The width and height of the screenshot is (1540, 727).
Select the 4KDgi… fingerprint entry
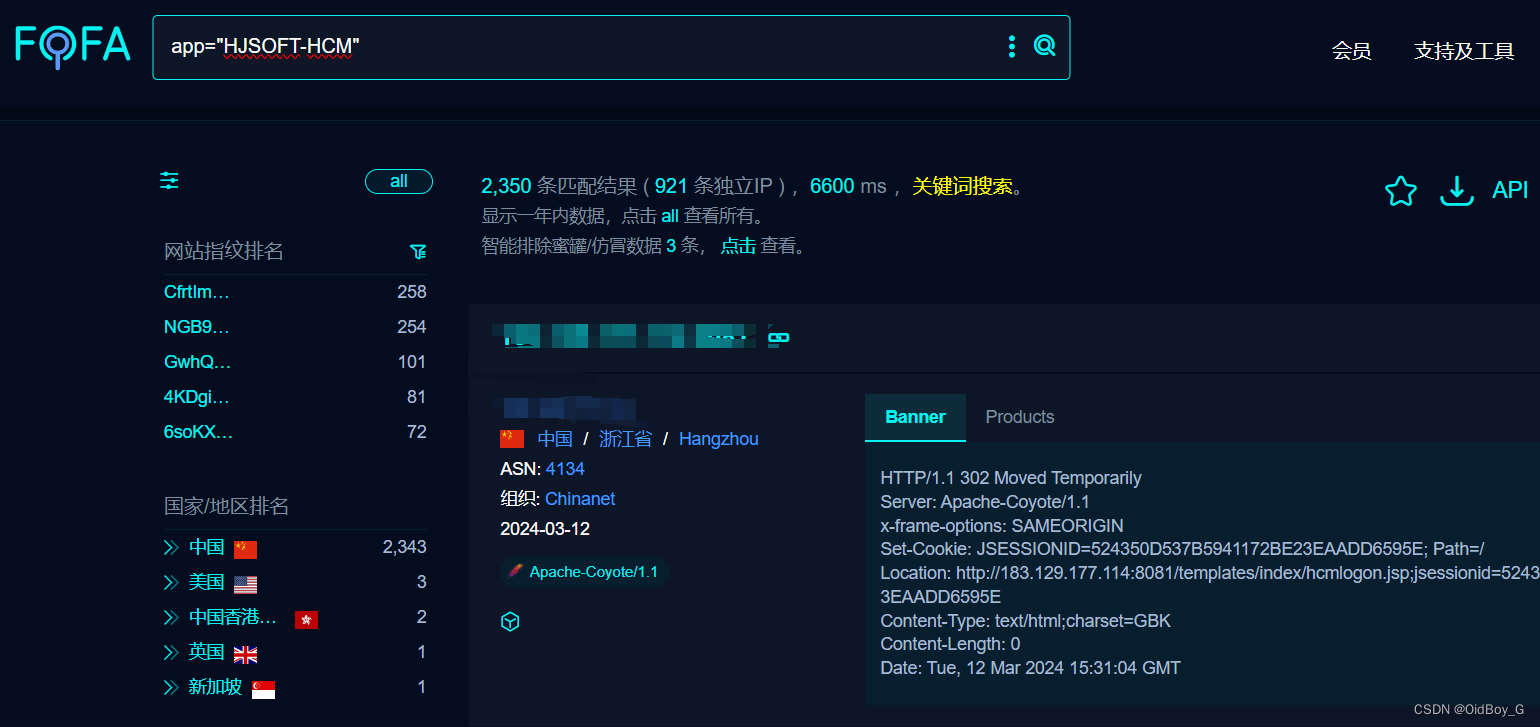[197, 397]
